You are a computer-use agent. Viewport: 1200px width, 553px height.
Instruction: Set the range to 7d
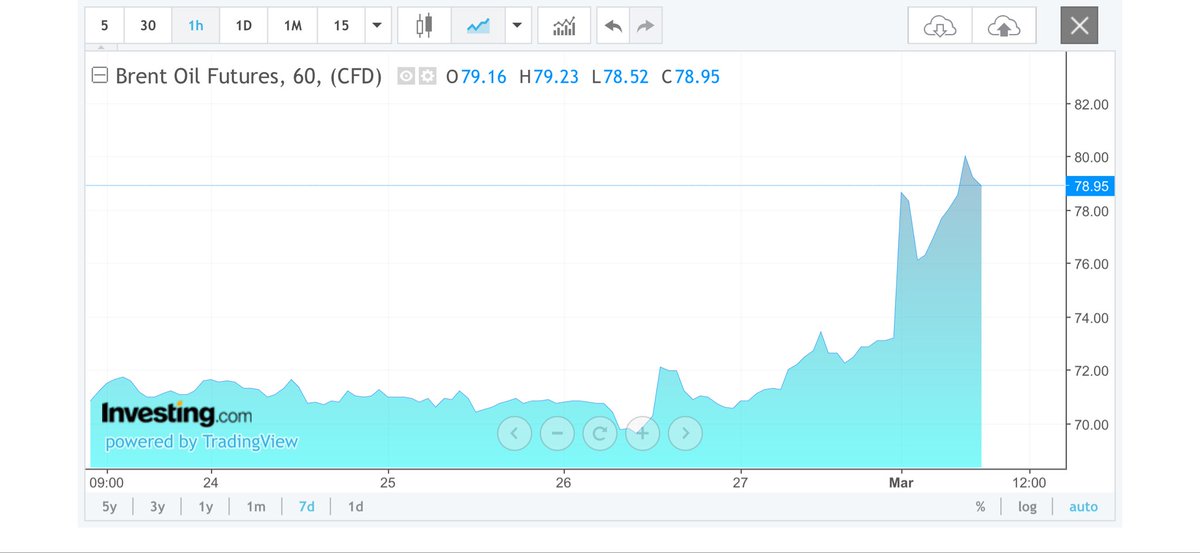tap(306, 507)
